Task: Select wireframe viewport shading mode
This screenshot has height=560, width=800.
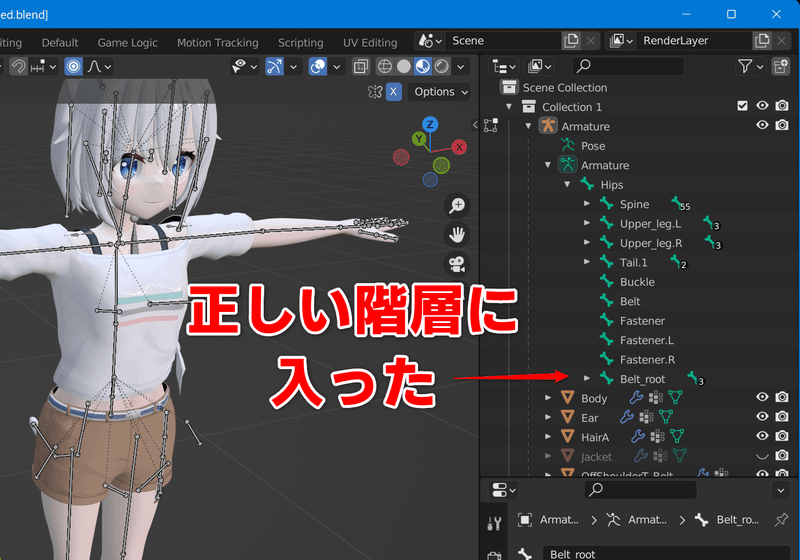Action: pyautogui.click(x=385, y=66)
